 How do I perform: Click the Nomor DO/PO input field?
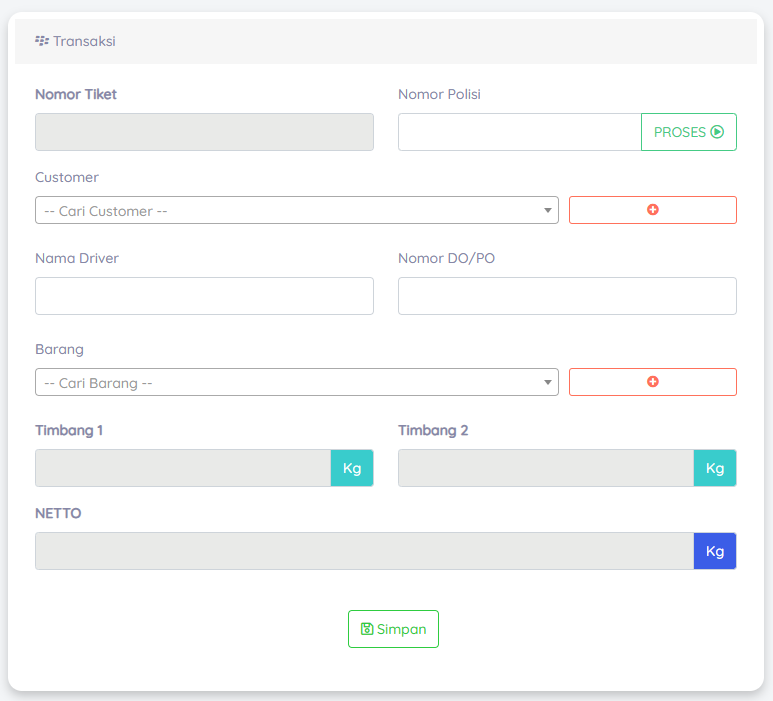[x=567, y=296]
